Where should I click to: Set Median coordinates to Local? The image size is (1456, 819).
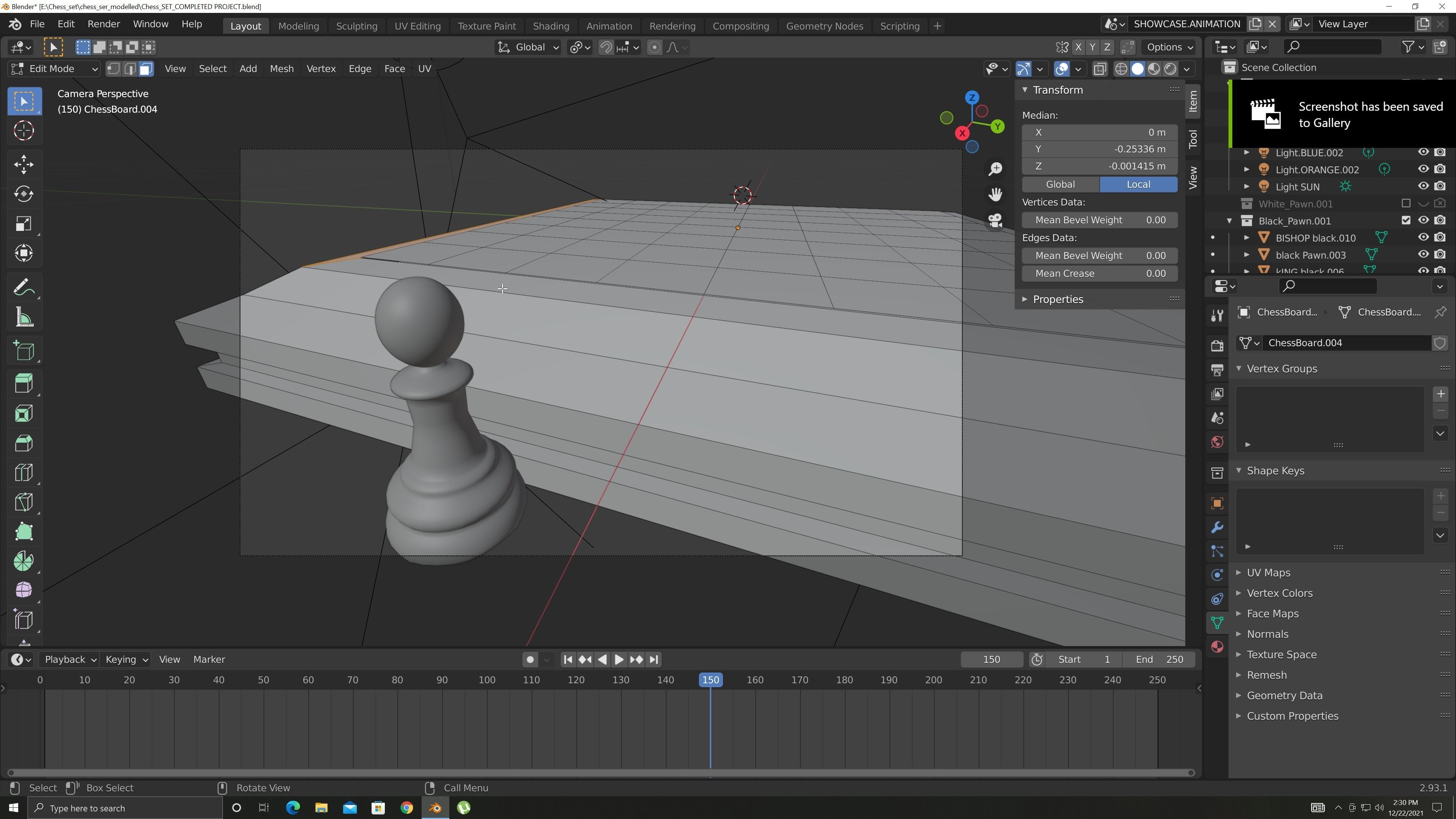[x=1138, y=184]
